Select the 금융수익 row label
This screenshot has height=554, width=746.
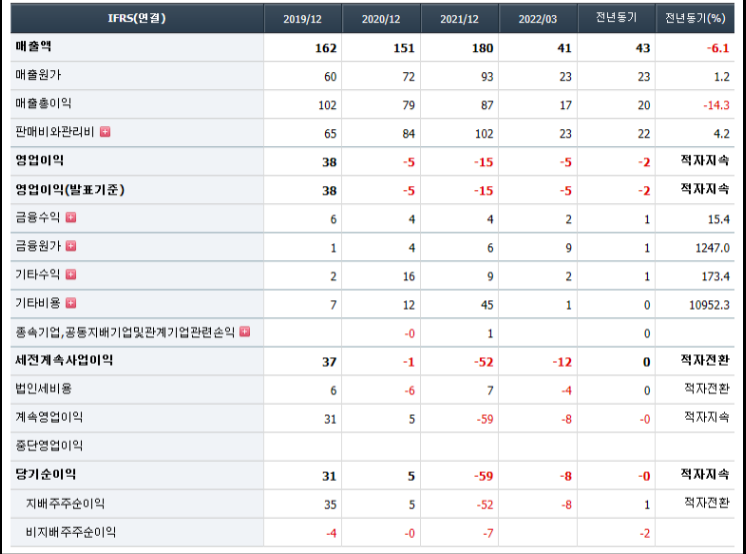click(38, 218)
